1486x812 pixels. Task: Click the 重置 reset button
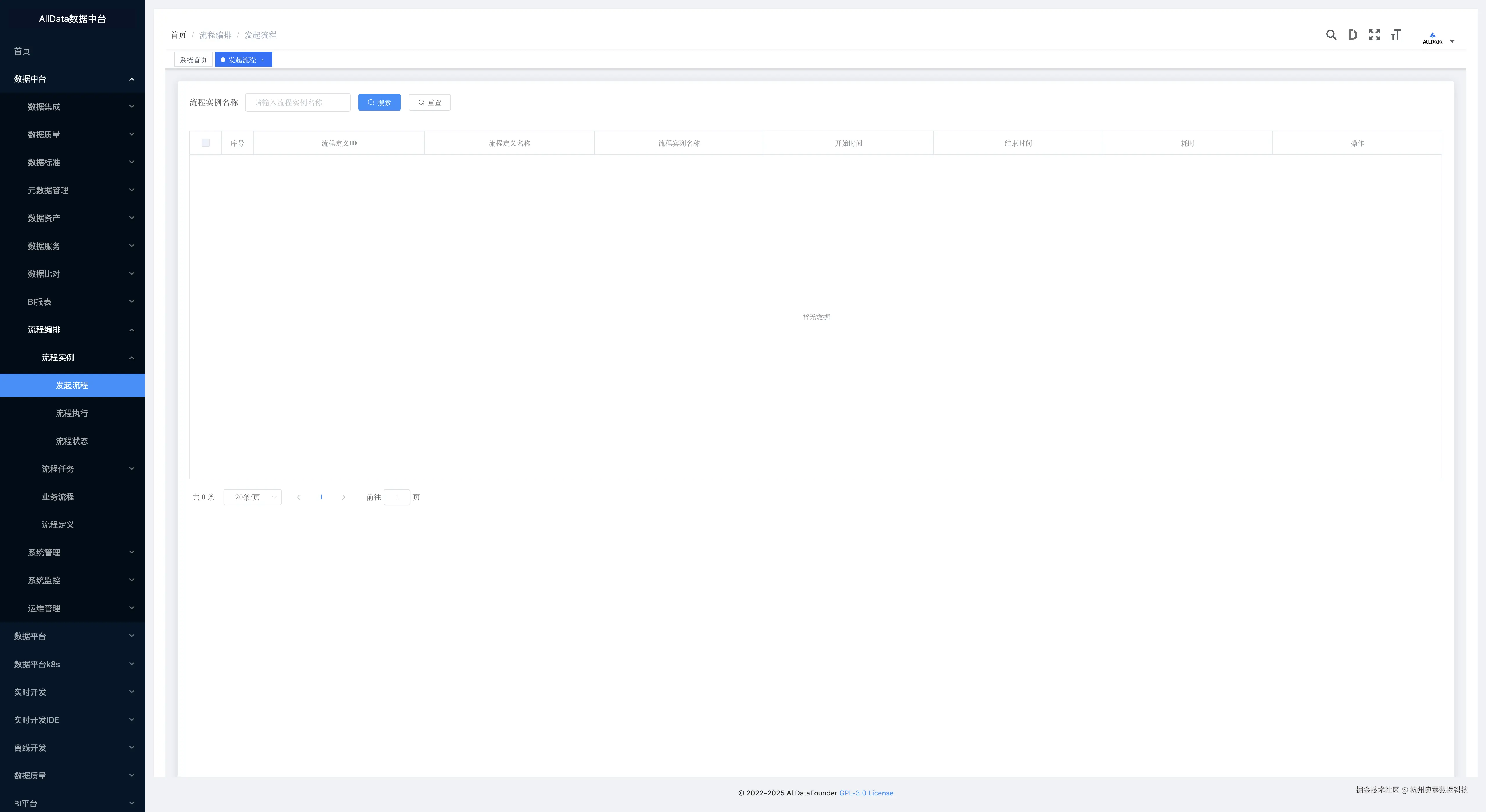pos(429,103)
